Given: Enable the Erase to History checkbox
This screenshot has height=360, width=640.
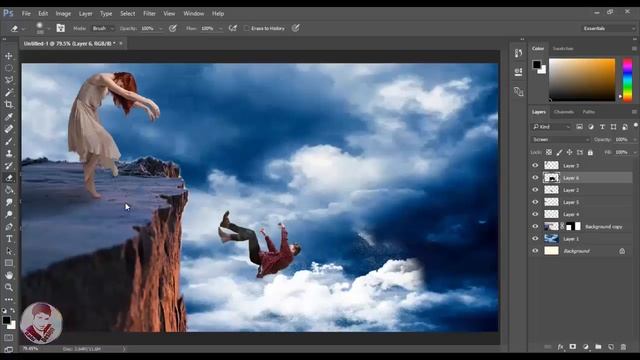Looking at the screenshot, I should pos(246,28).
